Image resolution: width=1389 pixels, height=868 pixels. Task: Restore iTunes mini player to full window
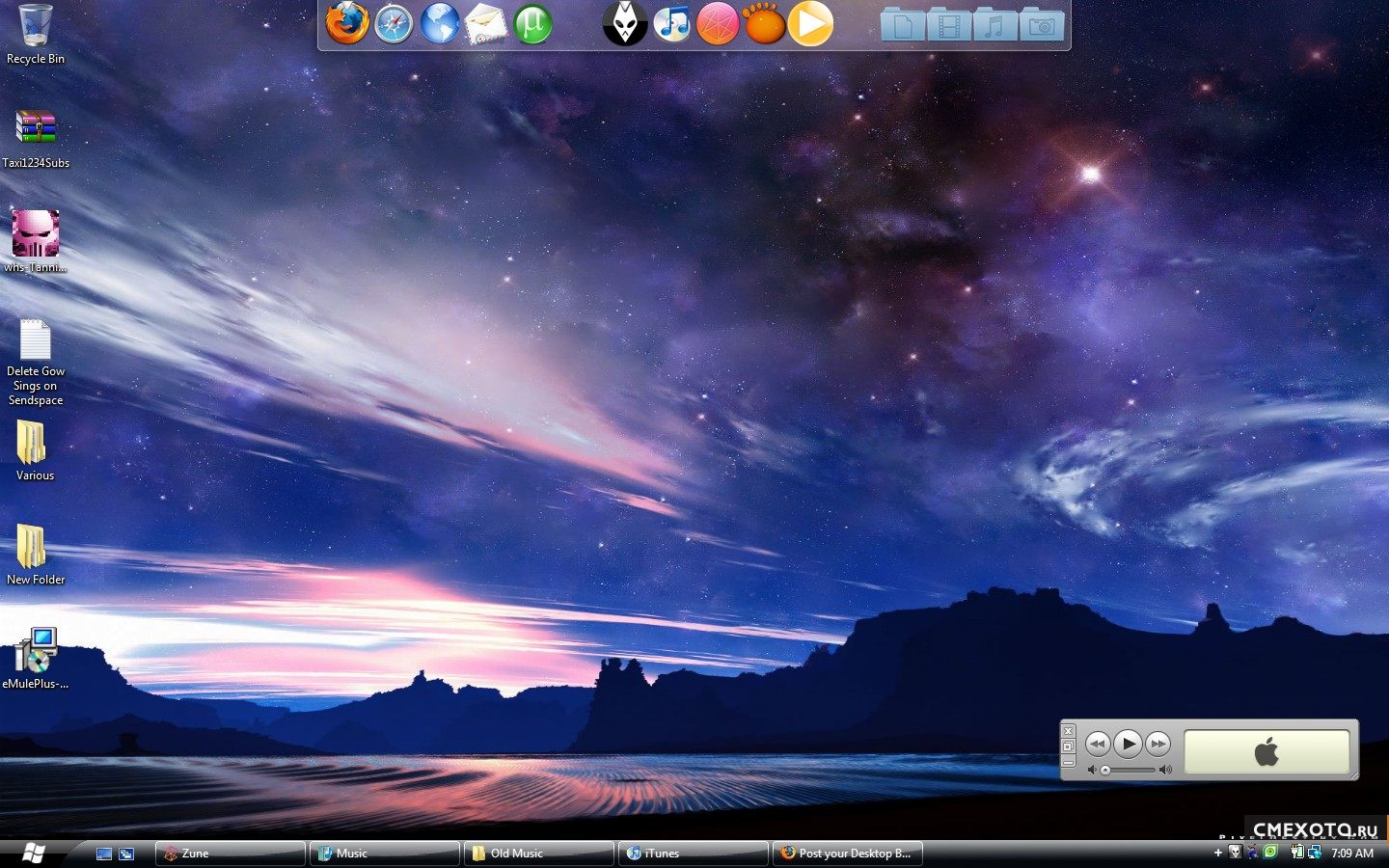(1068, 746)
